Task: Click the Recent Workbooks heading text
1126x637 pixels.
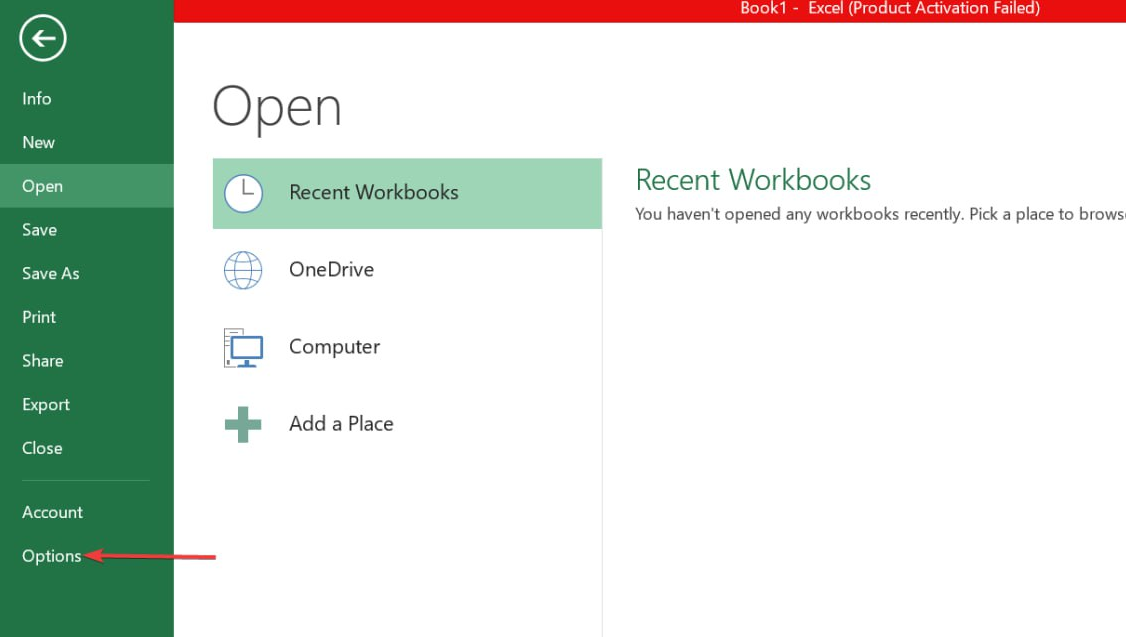Action: (753, 180)
